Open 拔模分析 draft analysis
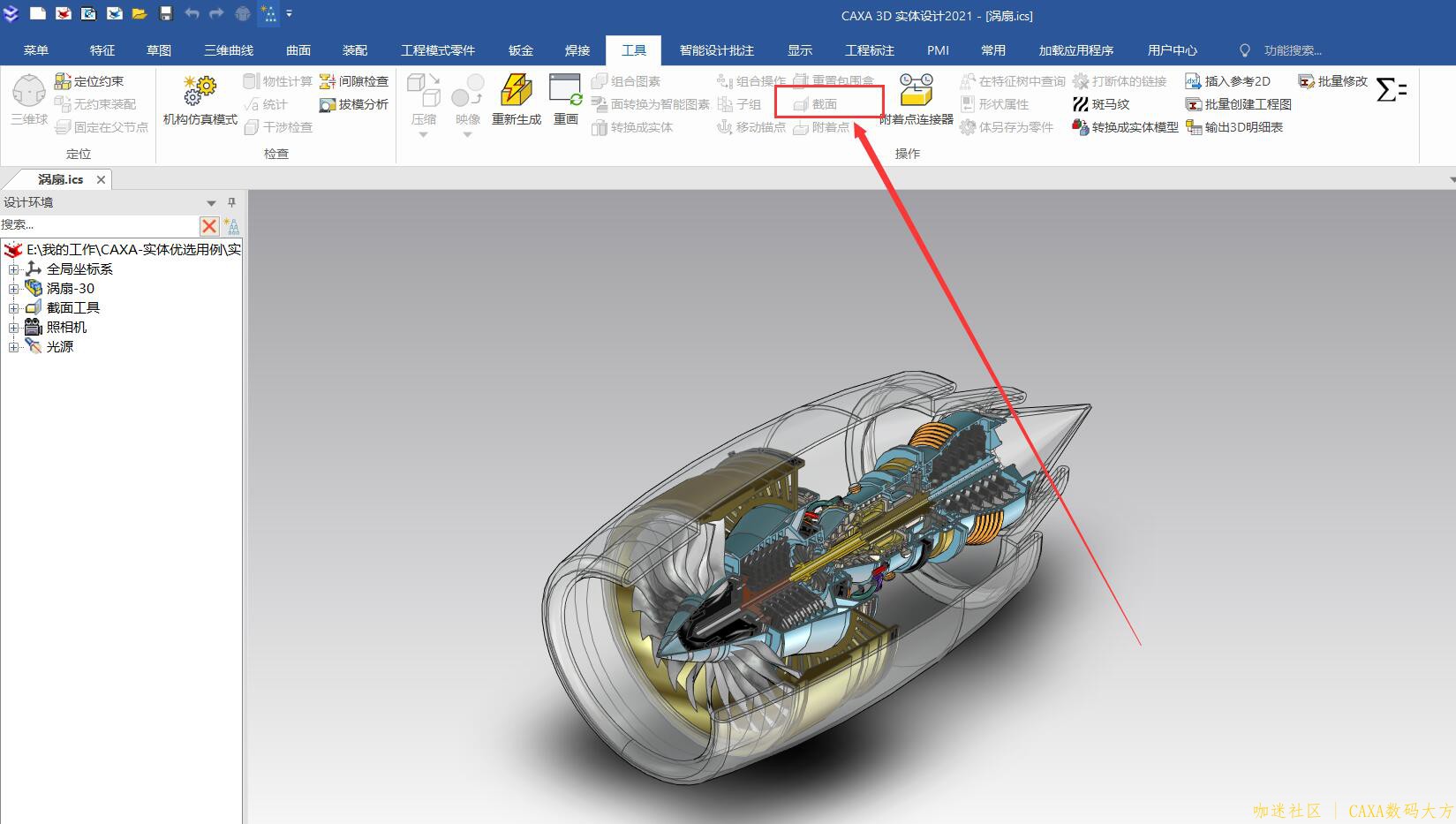The image size is (1456, 824). pyautogui.click(x=354, y=104)
